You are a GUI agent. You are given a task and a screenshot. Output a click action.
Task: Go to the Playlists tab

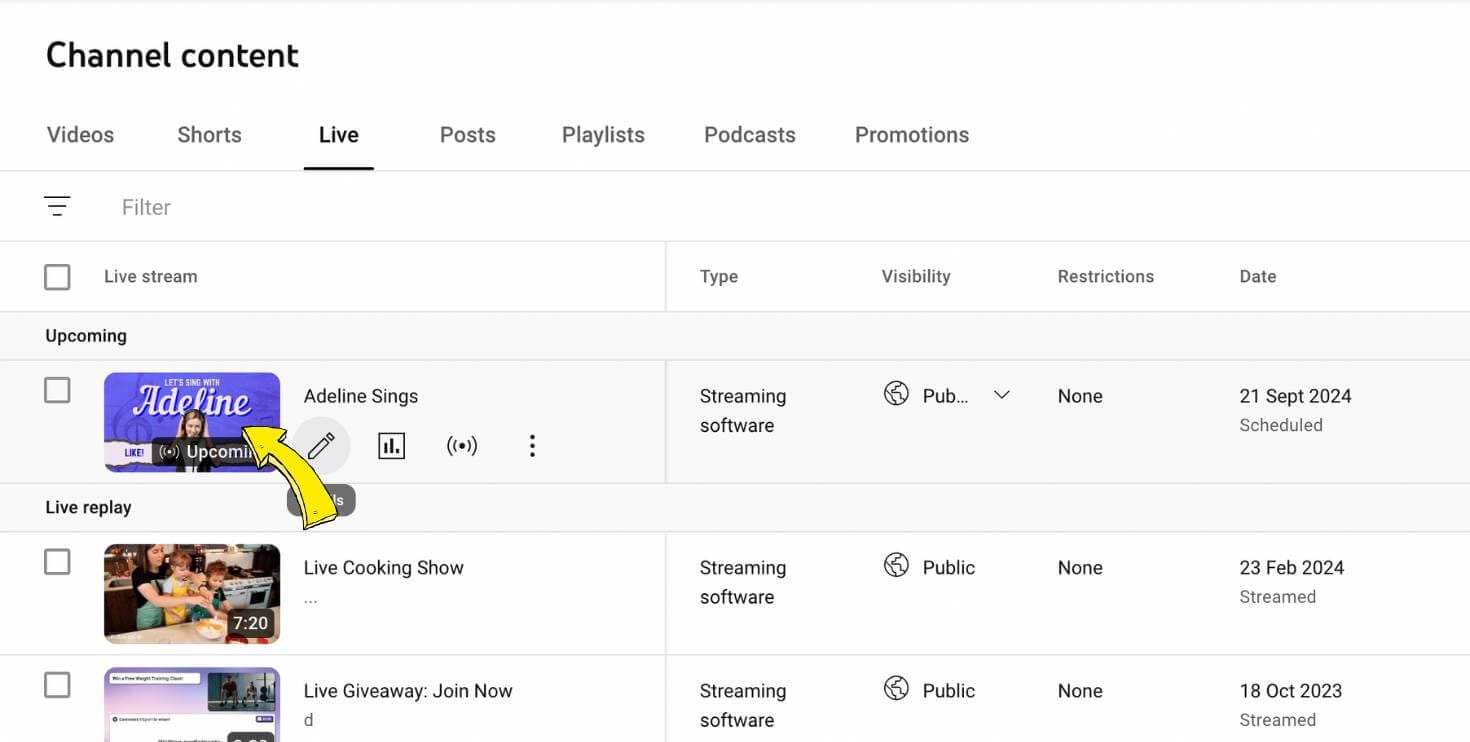[603, 135]
